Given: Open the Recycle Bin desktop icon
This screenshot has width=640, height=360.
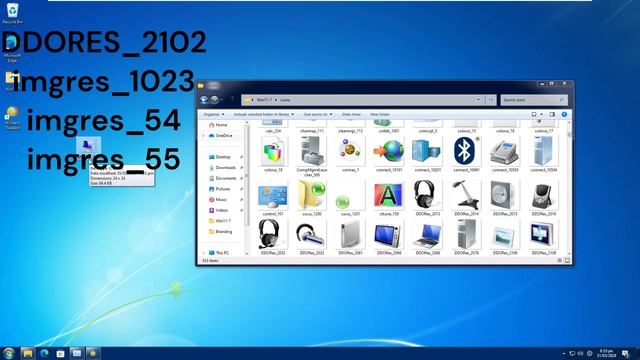Looking at the screenshot, I should [12, 13].
